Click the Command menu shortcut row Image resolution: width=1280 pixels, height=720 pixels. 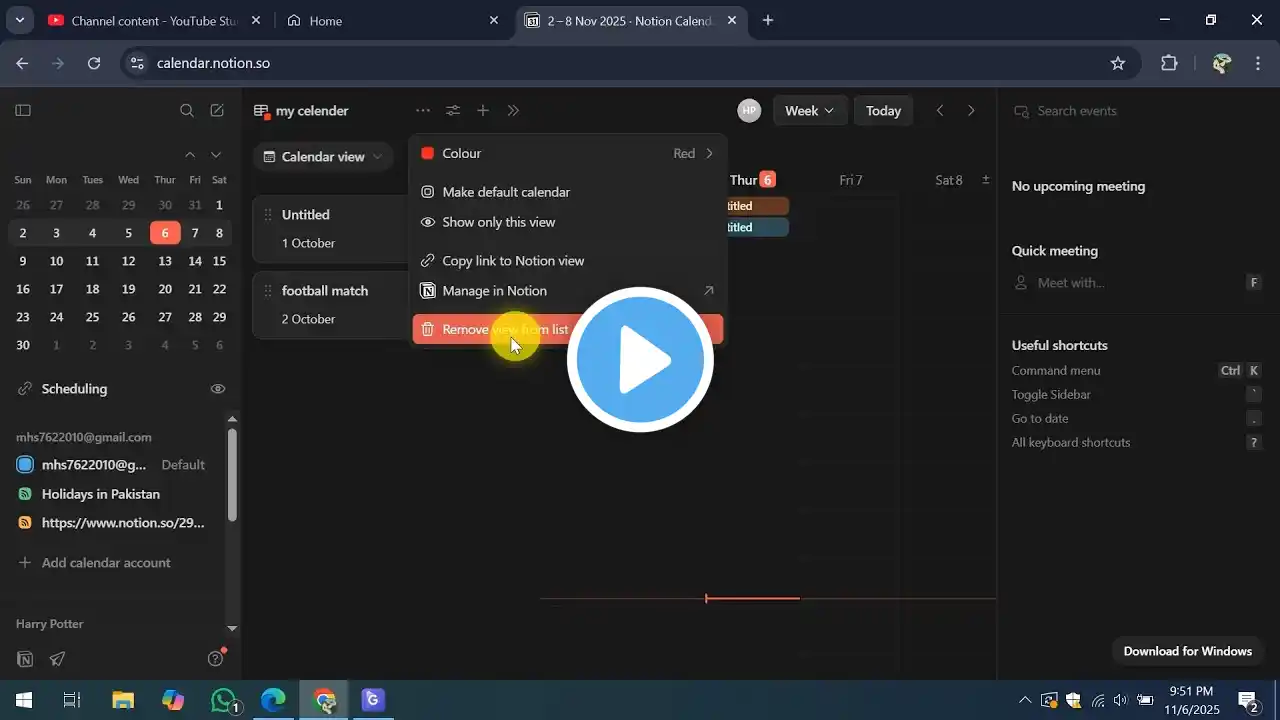tap(1137, 371)
